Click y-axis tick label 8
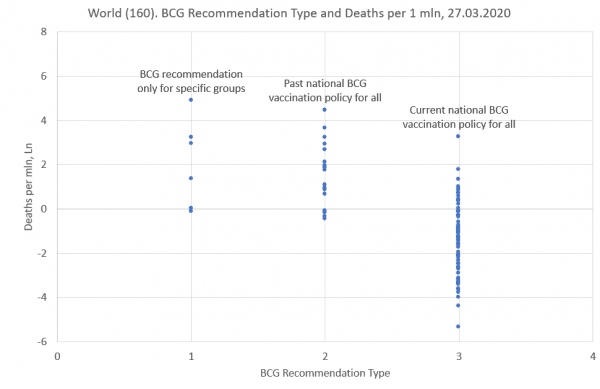The width and height of the screenshot is (600, 389). [44, 32]
